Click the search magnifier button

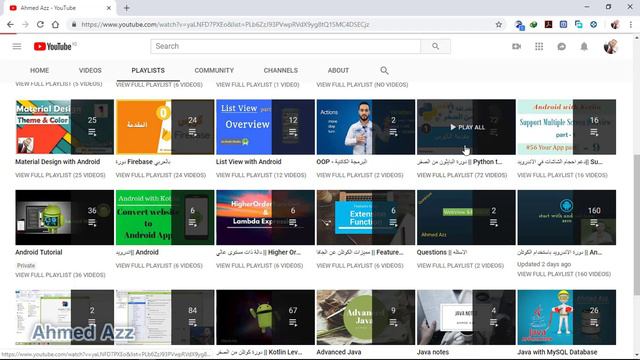click(x=436, y=46)
